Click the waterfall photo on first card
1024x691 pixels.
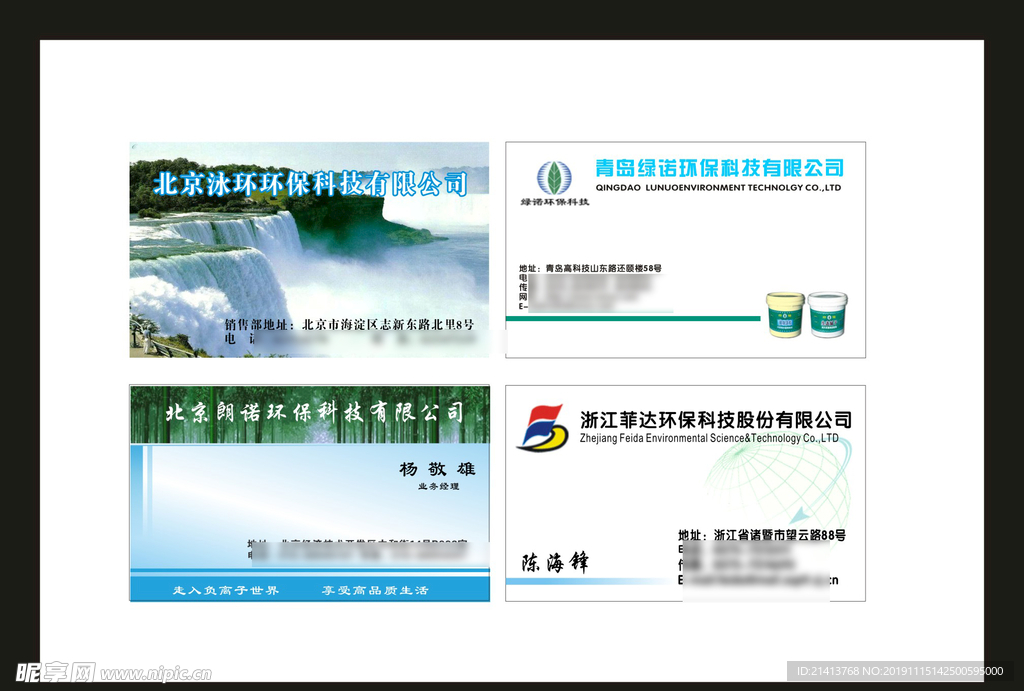[309, 249]
